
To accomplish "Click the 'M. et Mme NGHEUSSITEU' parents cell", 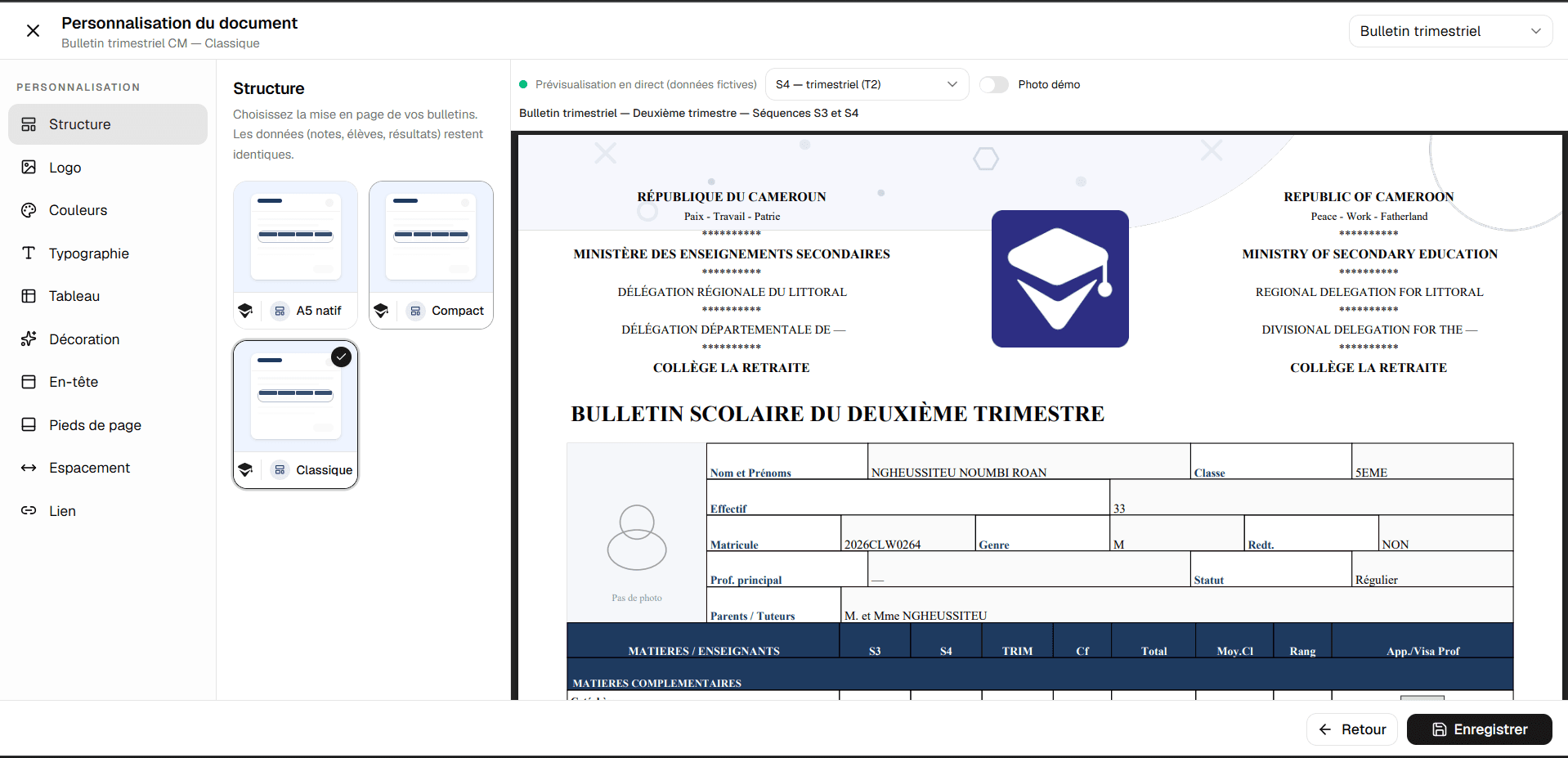I will point(1176,605).
